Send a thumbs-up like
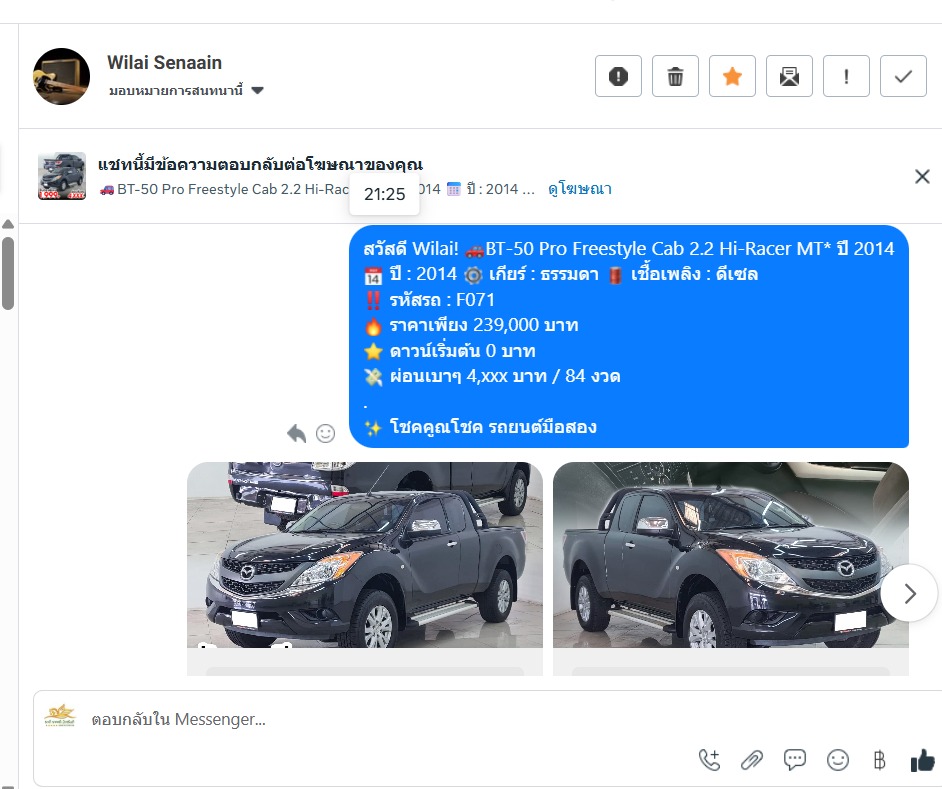 923,760
